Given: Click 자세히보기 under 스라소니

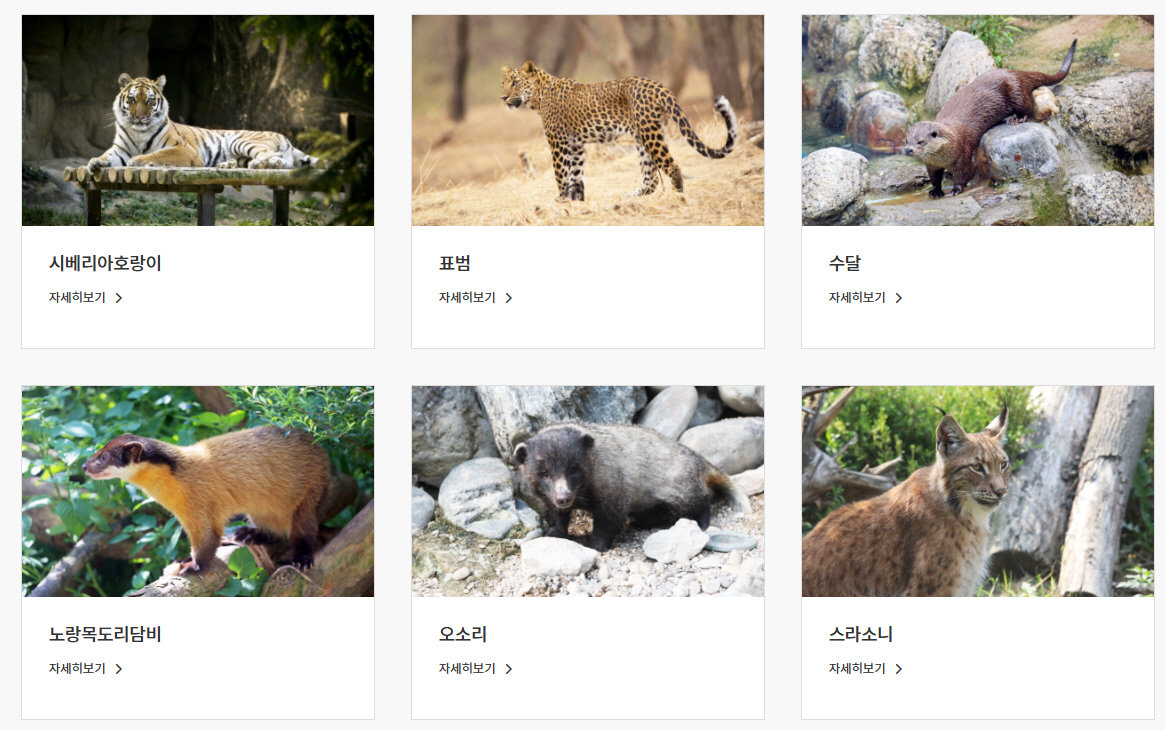Looking at the screenshot, I should point(857,669).
